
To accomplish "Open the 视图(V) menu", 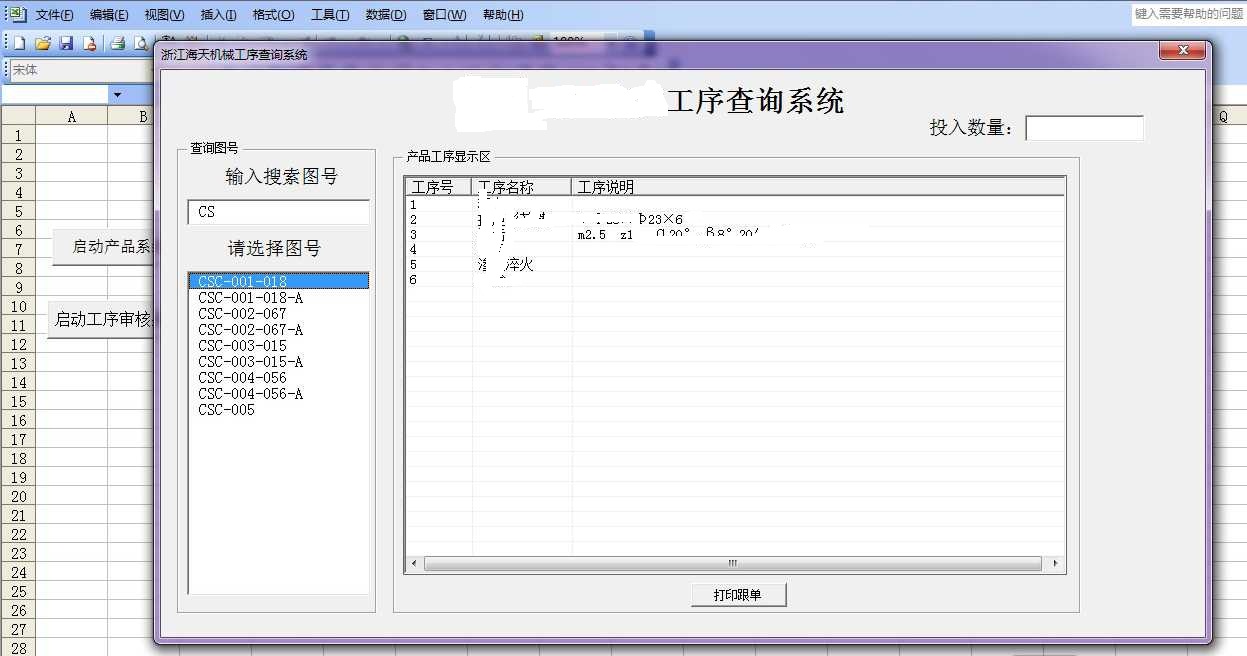I will pos(164,15).
